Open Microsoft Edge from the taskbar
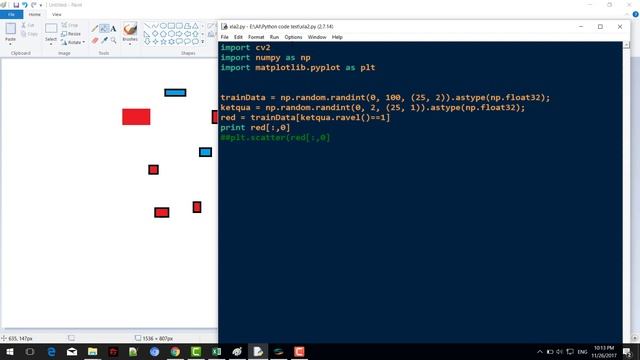640x360 pixels. [51, 351]
